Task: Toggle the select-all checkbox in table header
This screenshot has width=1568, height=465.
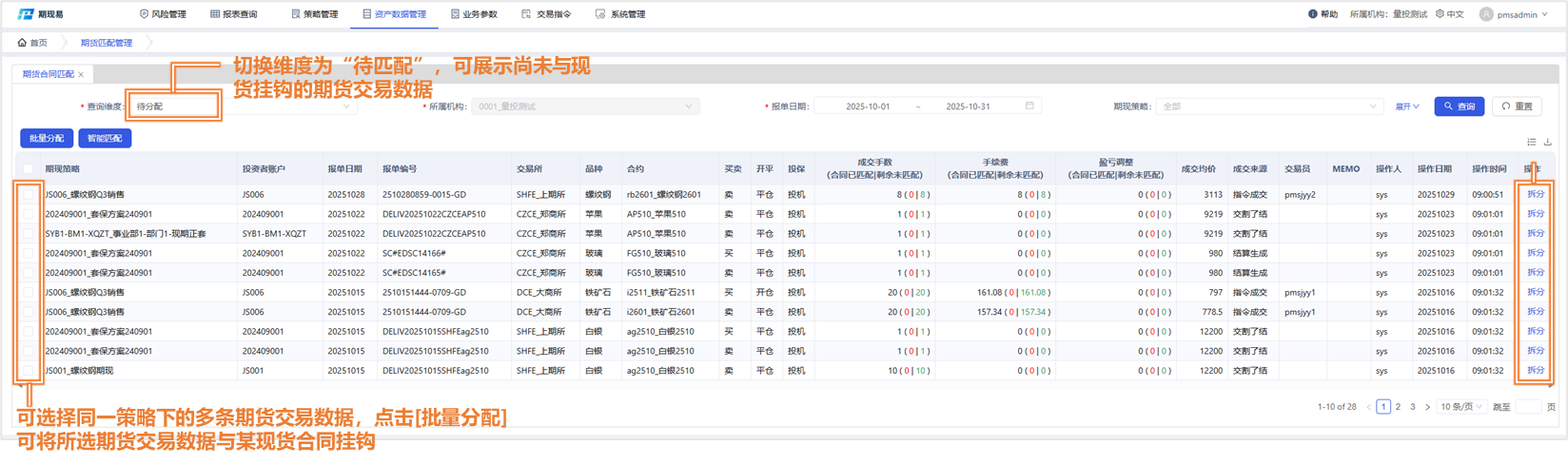Action: (x=29, y=169)
